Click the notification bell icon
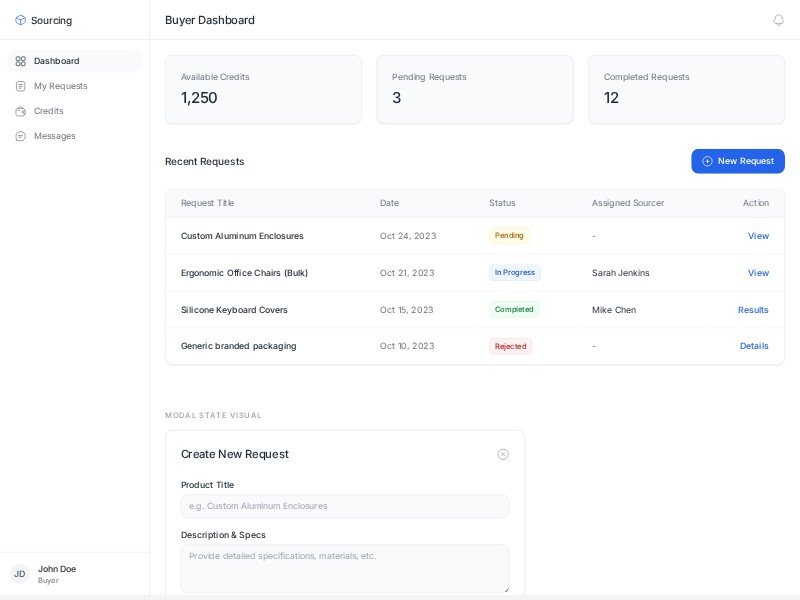Viewport: 800px width, 600px height. [778, 20]
